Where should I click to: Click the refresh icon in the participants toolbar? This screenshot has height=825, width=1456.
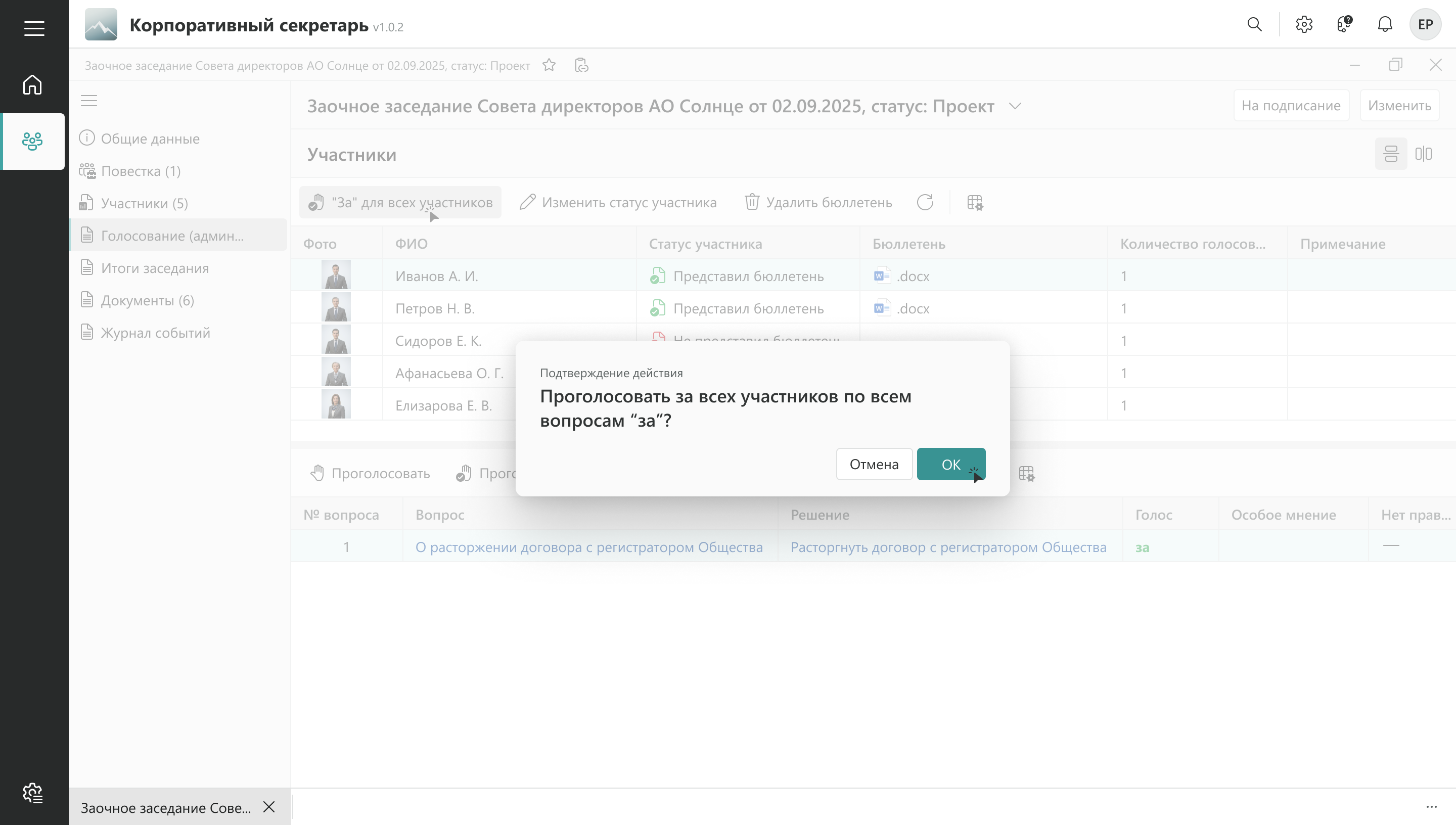tap(925, 202)
